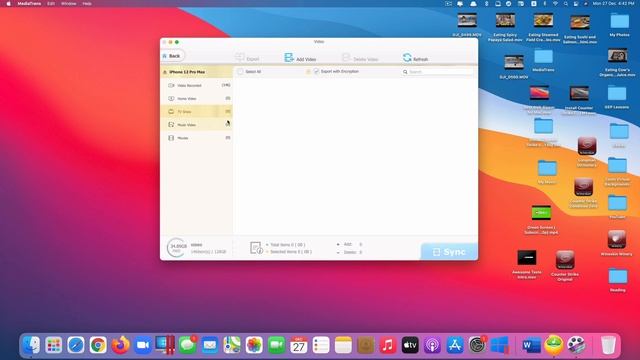Open the Window menu
The width and height of the screenshot is (640, 360).
click(69, 3)
